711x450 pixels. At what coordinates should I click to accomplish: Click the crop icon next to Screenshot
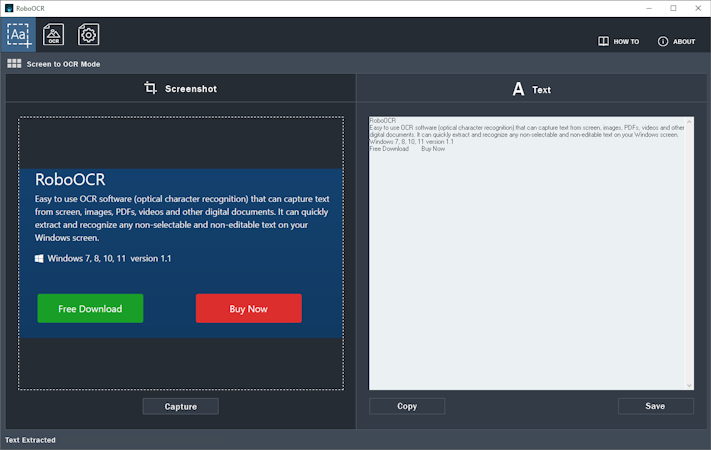151,88
